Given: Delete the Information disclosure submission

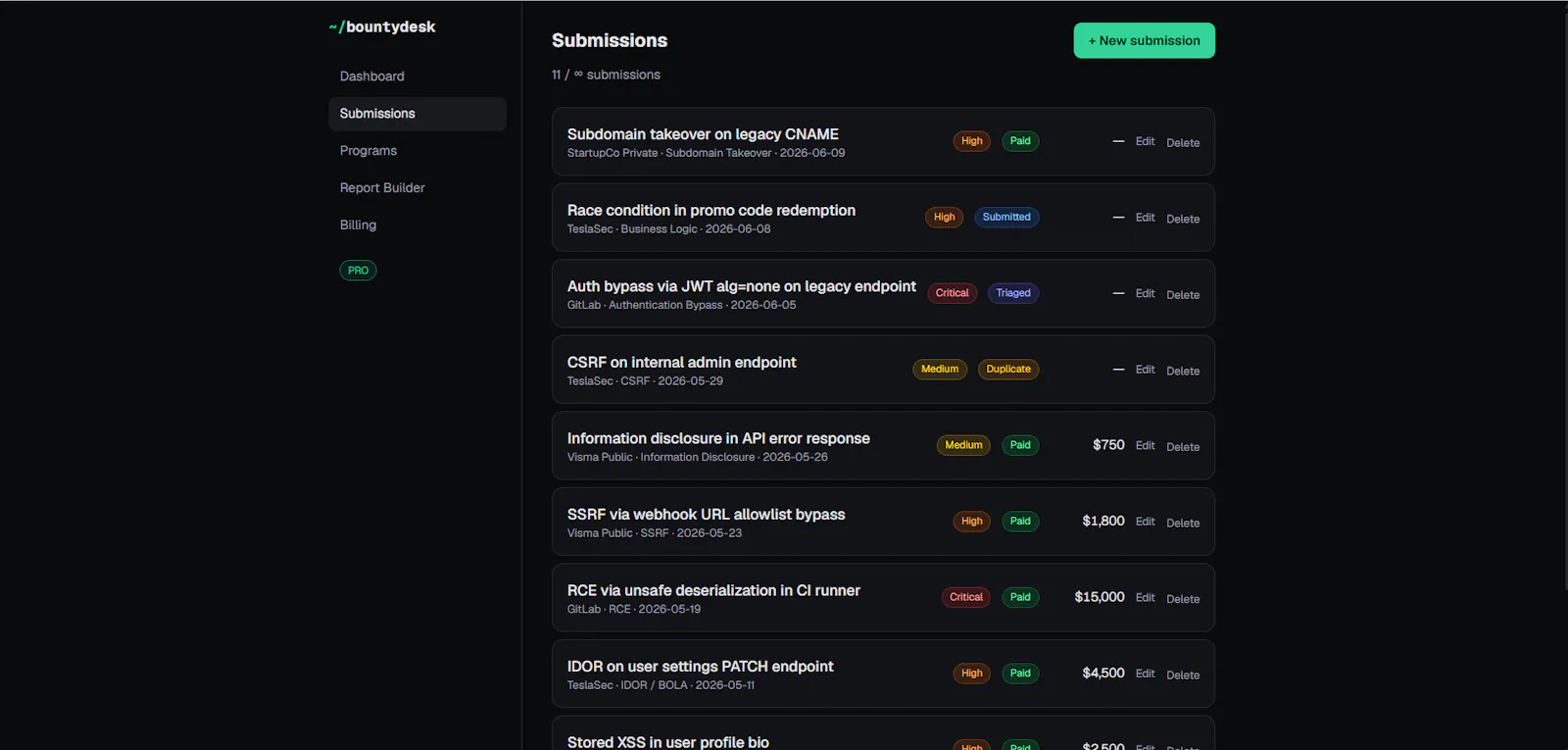Looking at the screenshot, I should click(x=1183, y=447).
